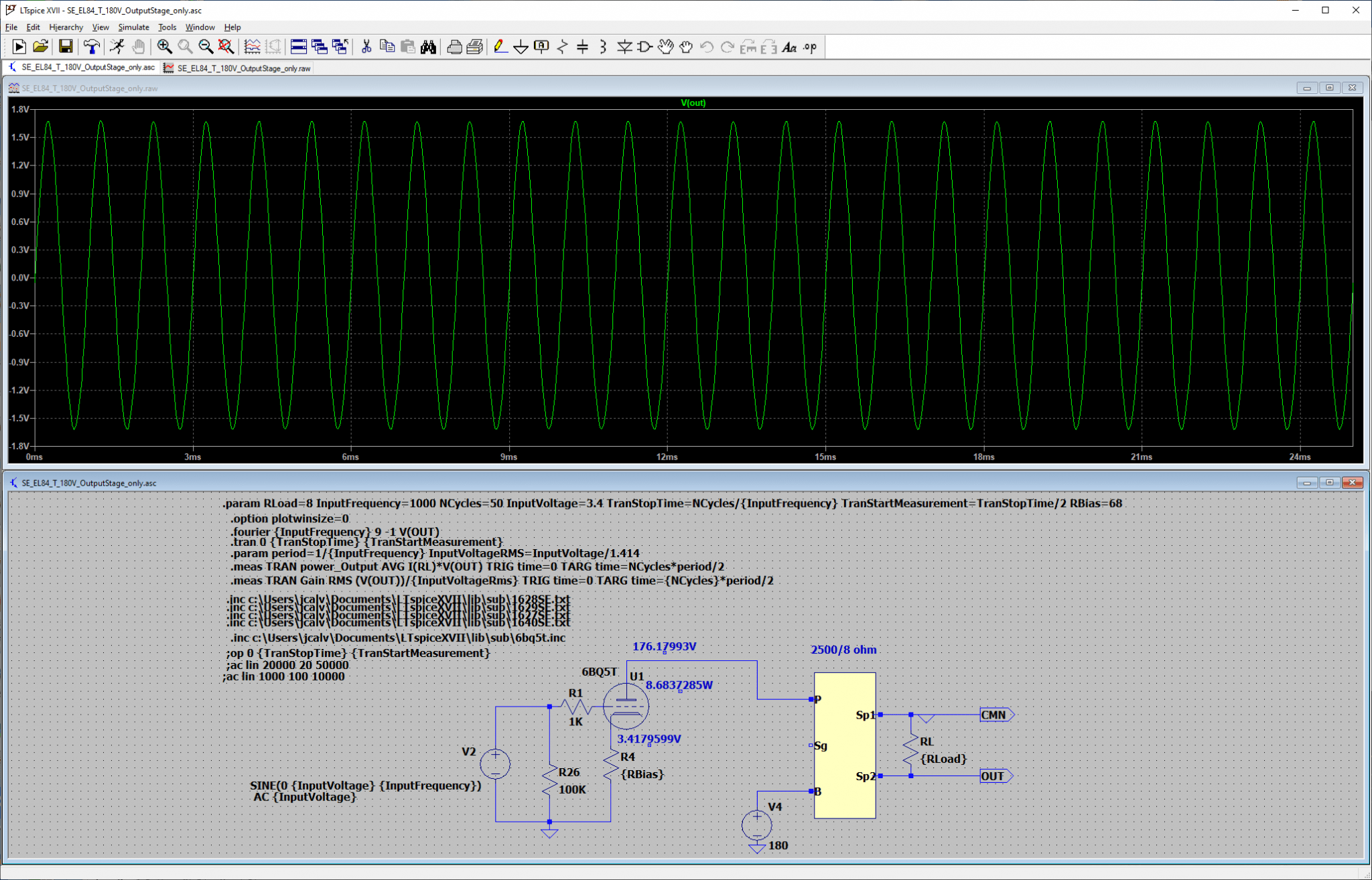Click the .option plotwinsize=0 directive

(x=290, y=518)
